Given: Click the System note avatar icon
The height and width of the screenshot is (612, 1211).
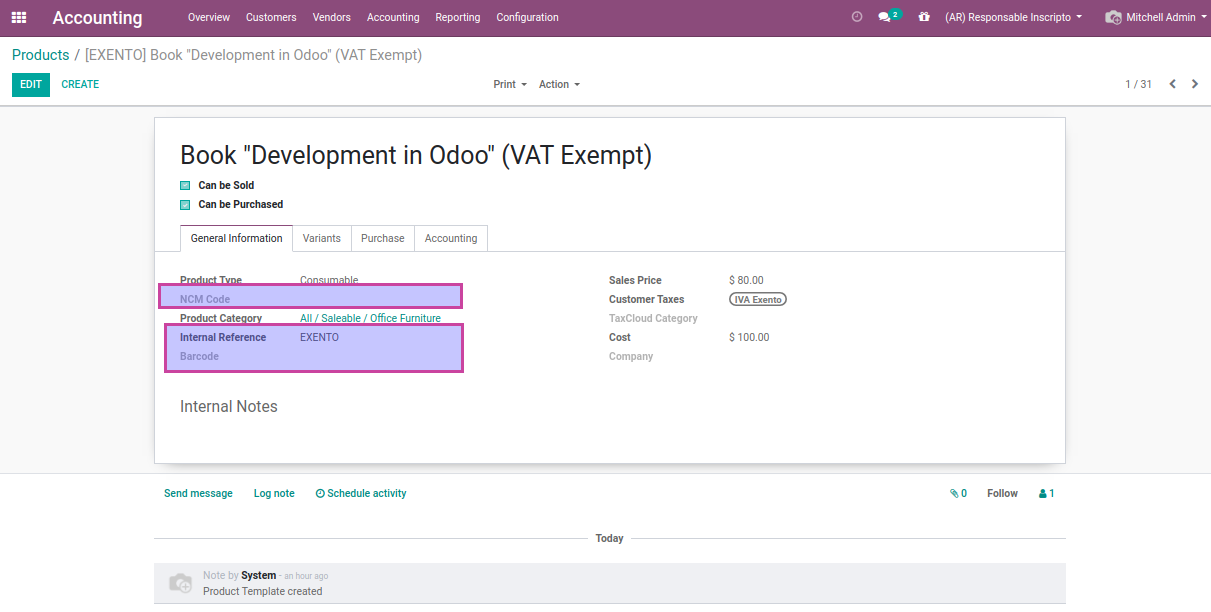Looking at the screenshot, I should pyautogui.click(x=180, y=583).
